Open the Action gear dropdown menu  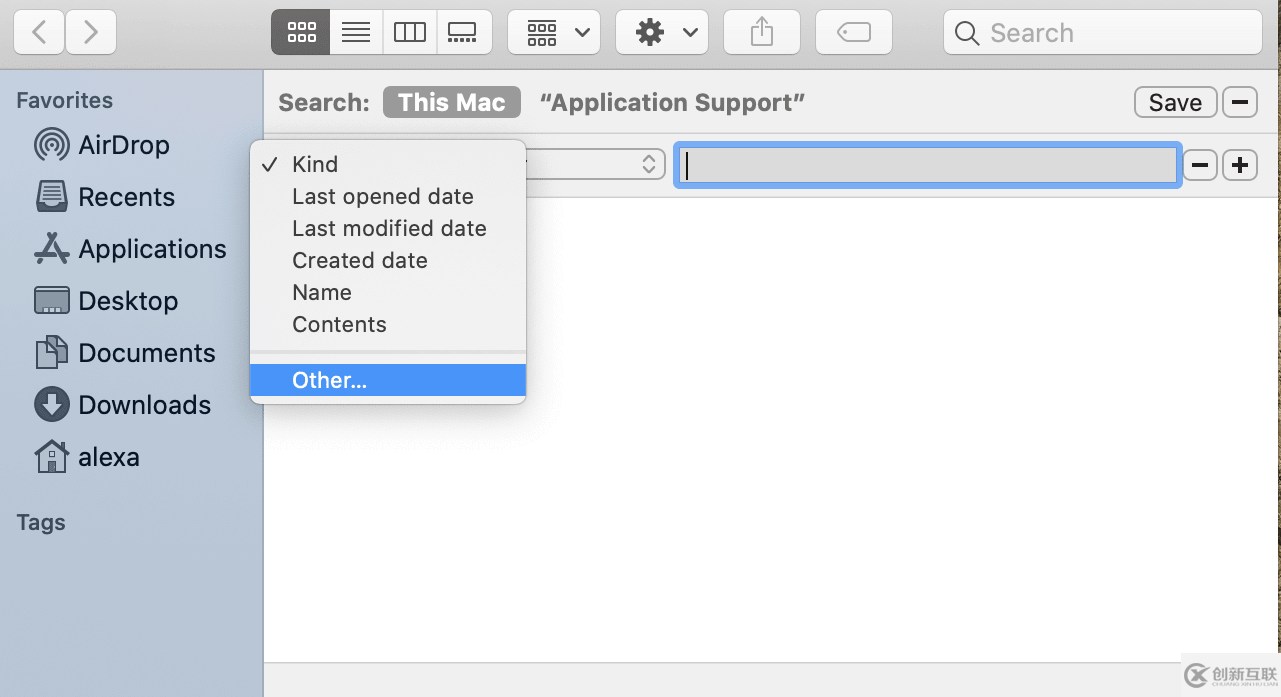click(x=662, y=33)
